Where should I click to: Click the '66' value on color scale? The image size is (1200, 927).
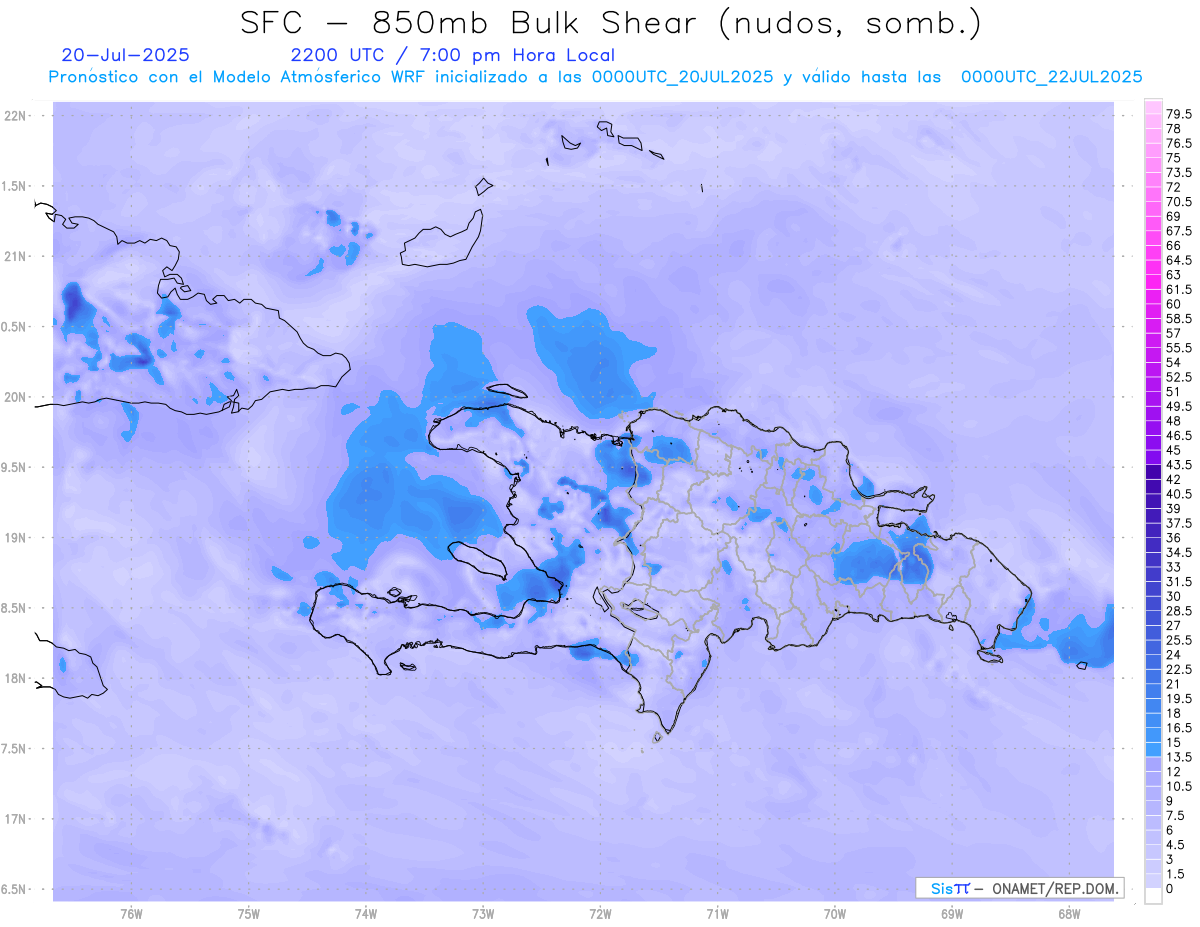pos(1174,245)
